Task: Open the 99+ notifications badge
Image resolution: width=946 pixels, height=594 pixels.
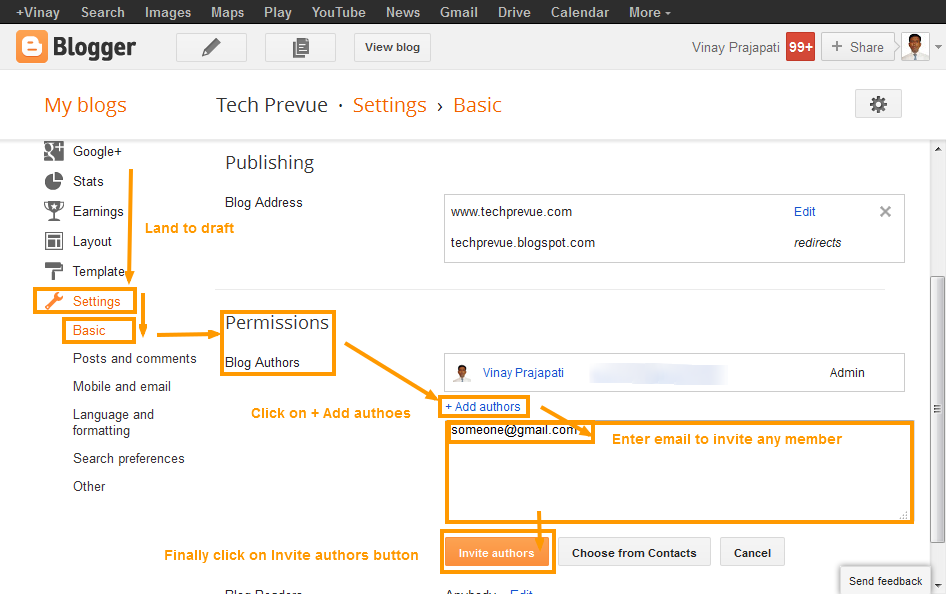Action: [801, 47]
